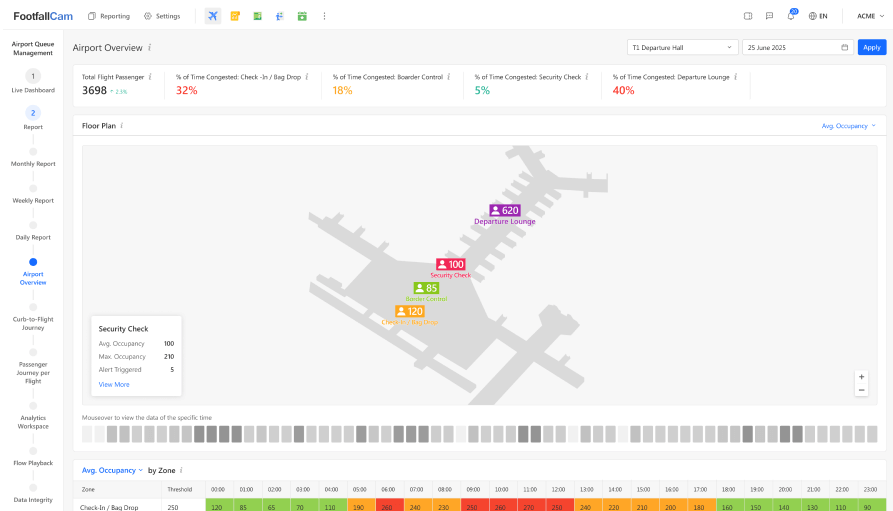Click the Apply button
893x511 pixels.
[871, 47]
